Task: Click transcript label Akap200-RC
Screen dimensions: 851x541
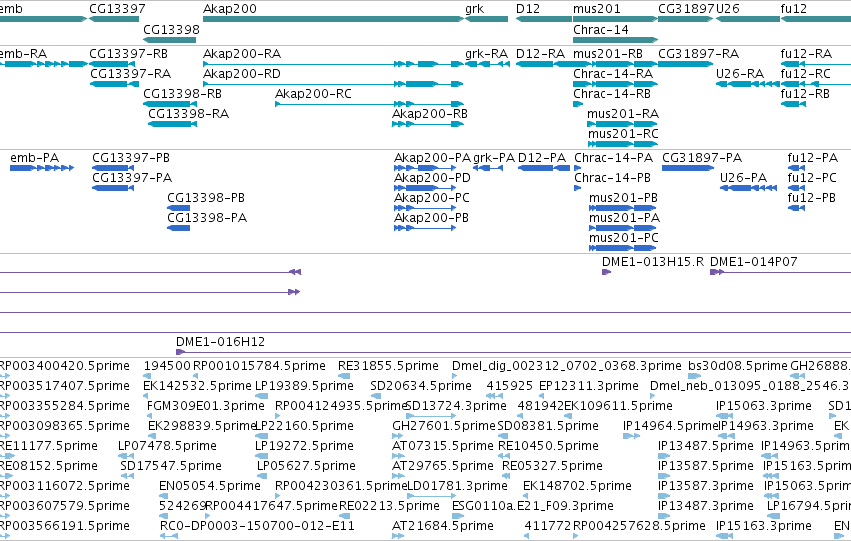Action: click(313, 94)
